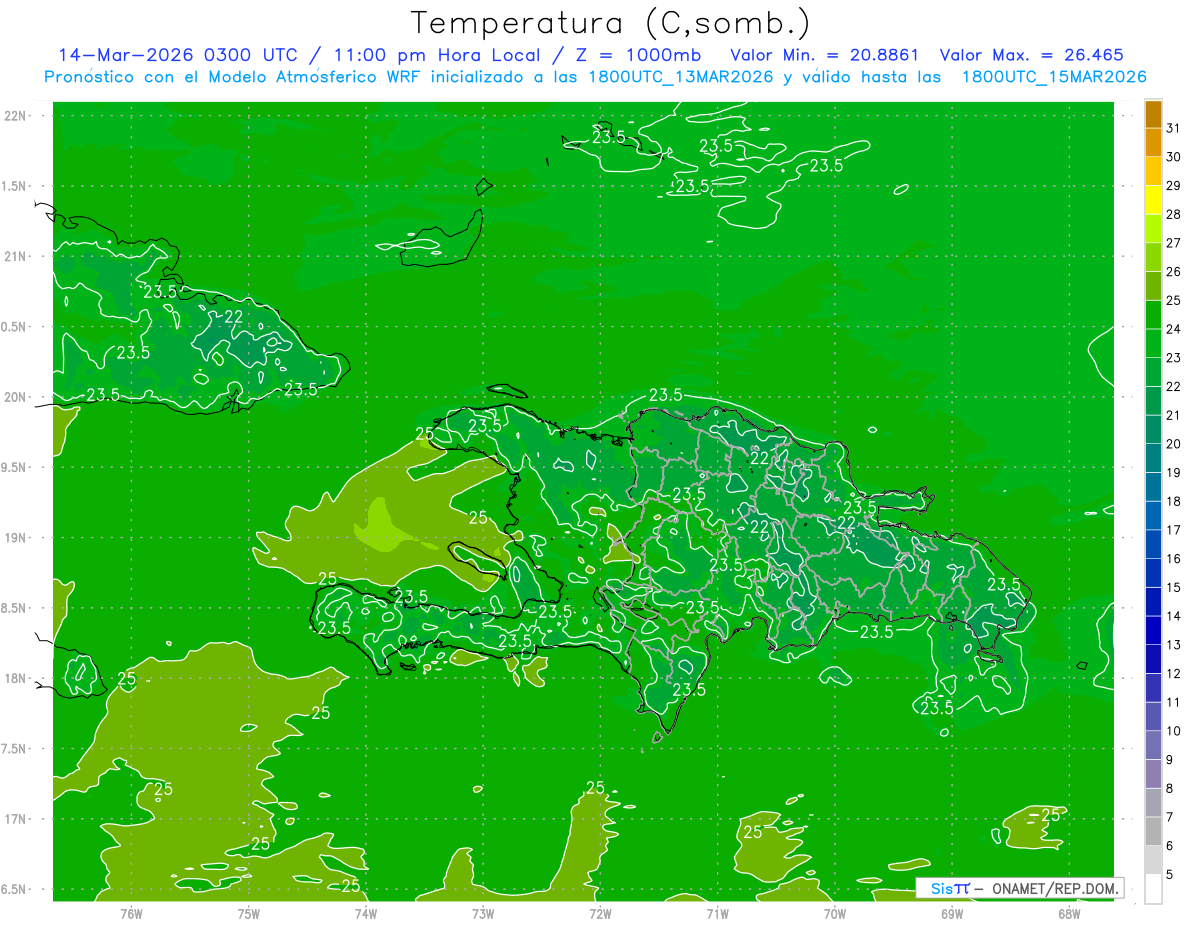Screen dimensions: 1200x927
Task: Click the '69W' longitude axis label
Action: (951, 913)
